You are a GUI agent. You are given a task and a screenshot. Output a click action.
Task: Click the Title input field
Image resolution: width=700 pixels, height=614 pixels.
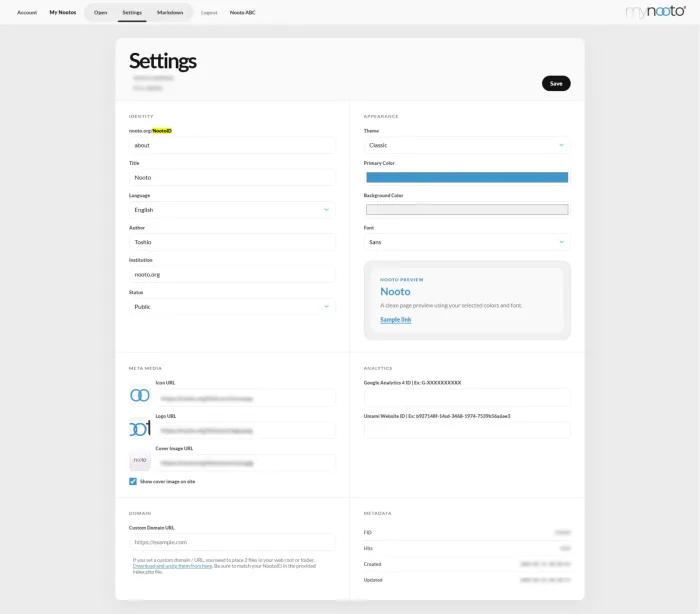[x=232, y=177]
